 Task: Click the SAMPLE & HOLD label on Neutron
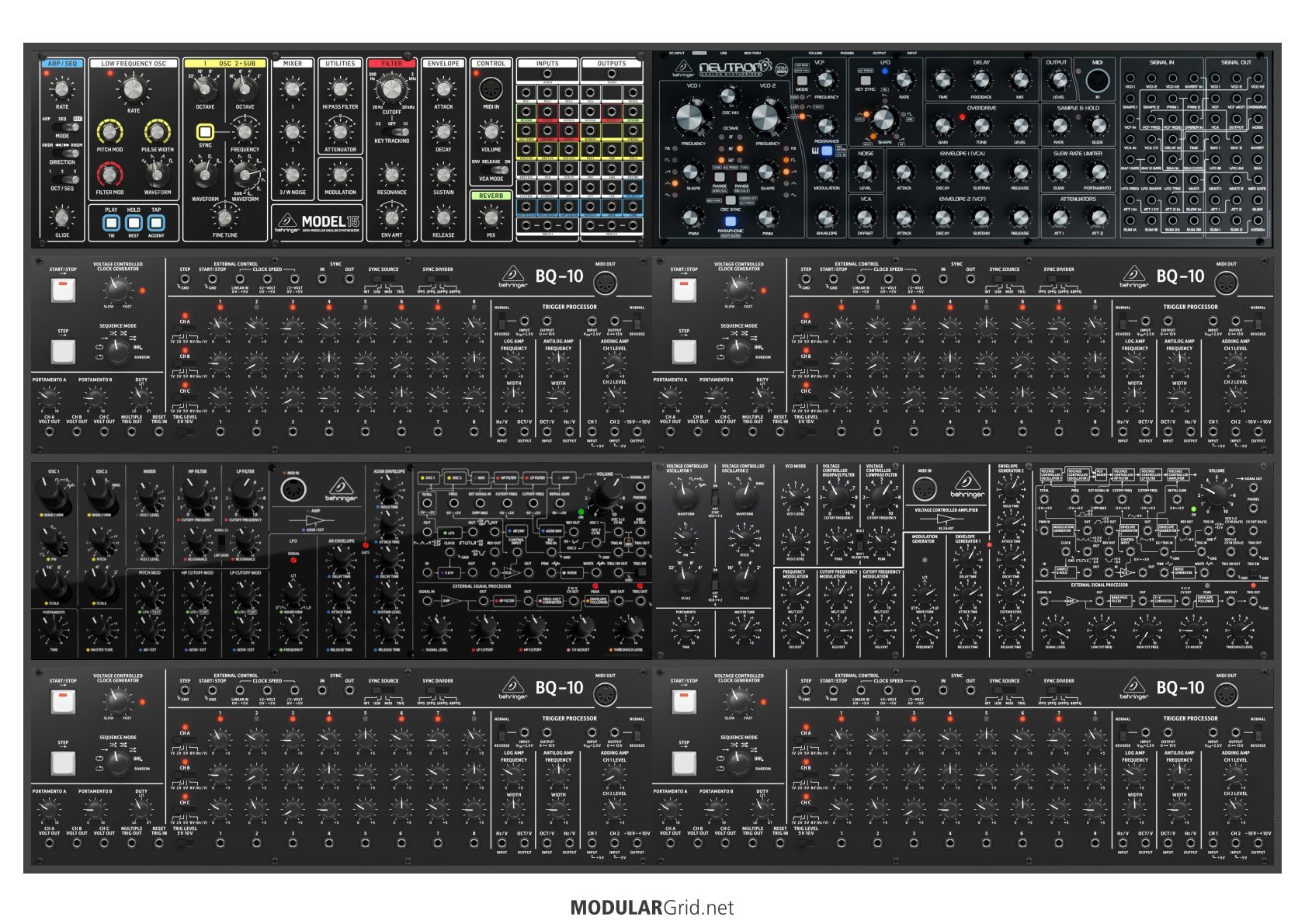[1078, 108]
